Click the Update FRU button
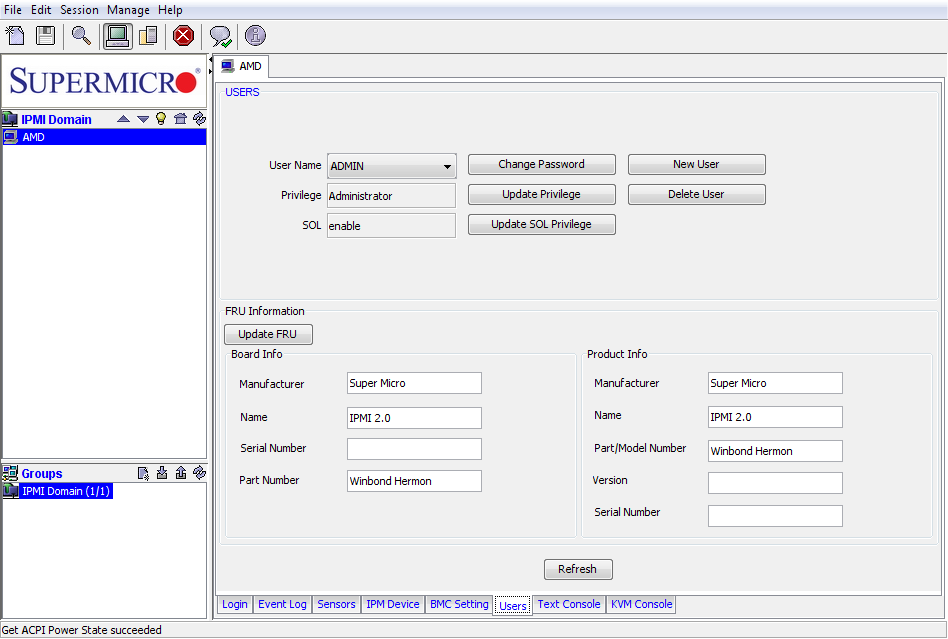Screen dimensions: 948x639 tap(268, 334)
